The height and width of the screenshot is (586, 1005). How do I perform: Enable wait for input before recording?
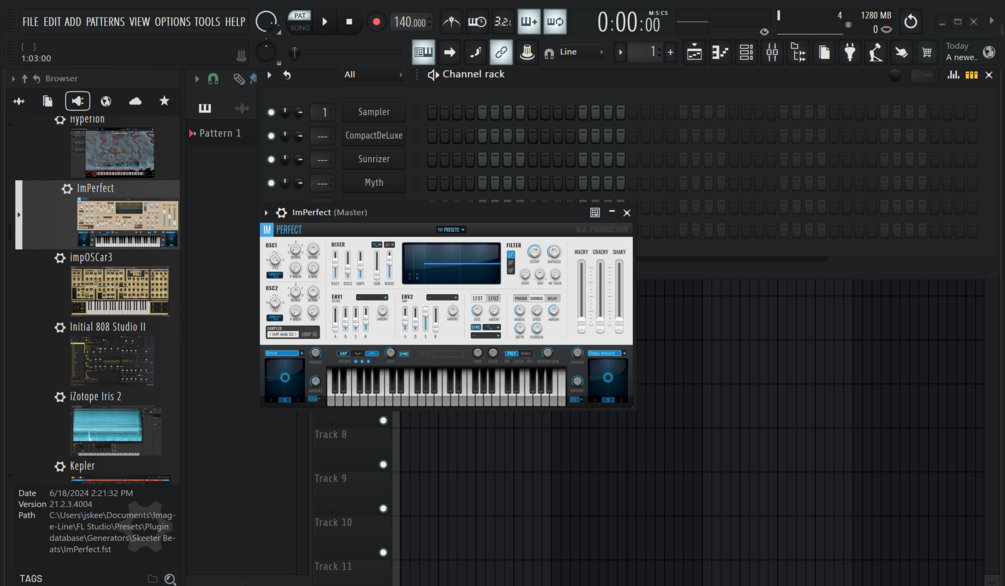(x=477, y=22)
